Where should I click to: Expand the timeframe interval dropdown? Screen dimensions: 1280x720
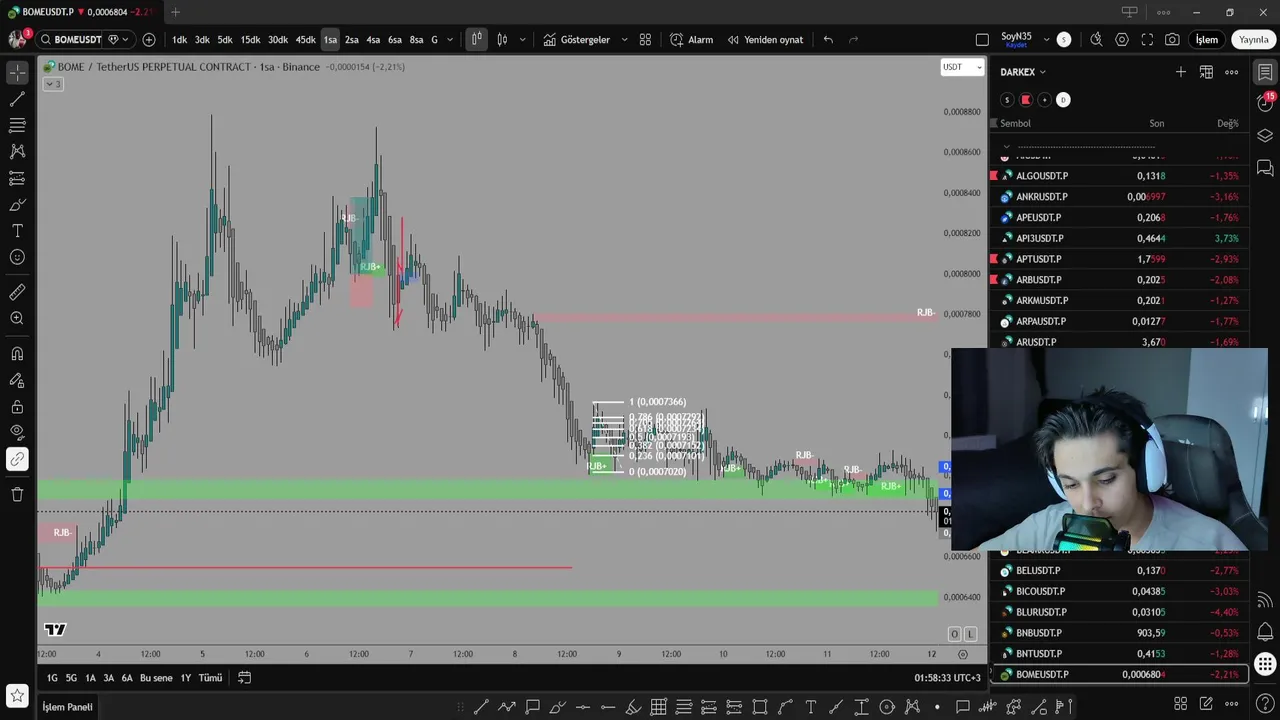[450, 40]
